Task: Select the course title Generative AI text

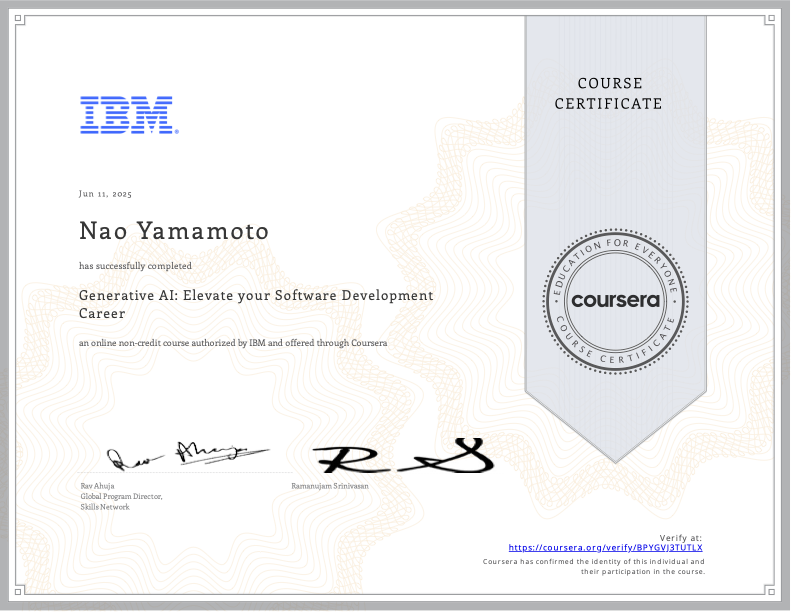Action: click(x=256, y=304)
